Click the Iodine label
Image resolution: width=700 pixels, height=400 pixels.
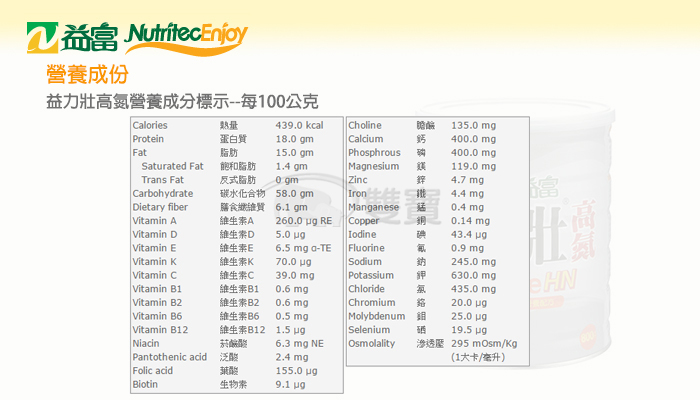[x=362, y=234]
